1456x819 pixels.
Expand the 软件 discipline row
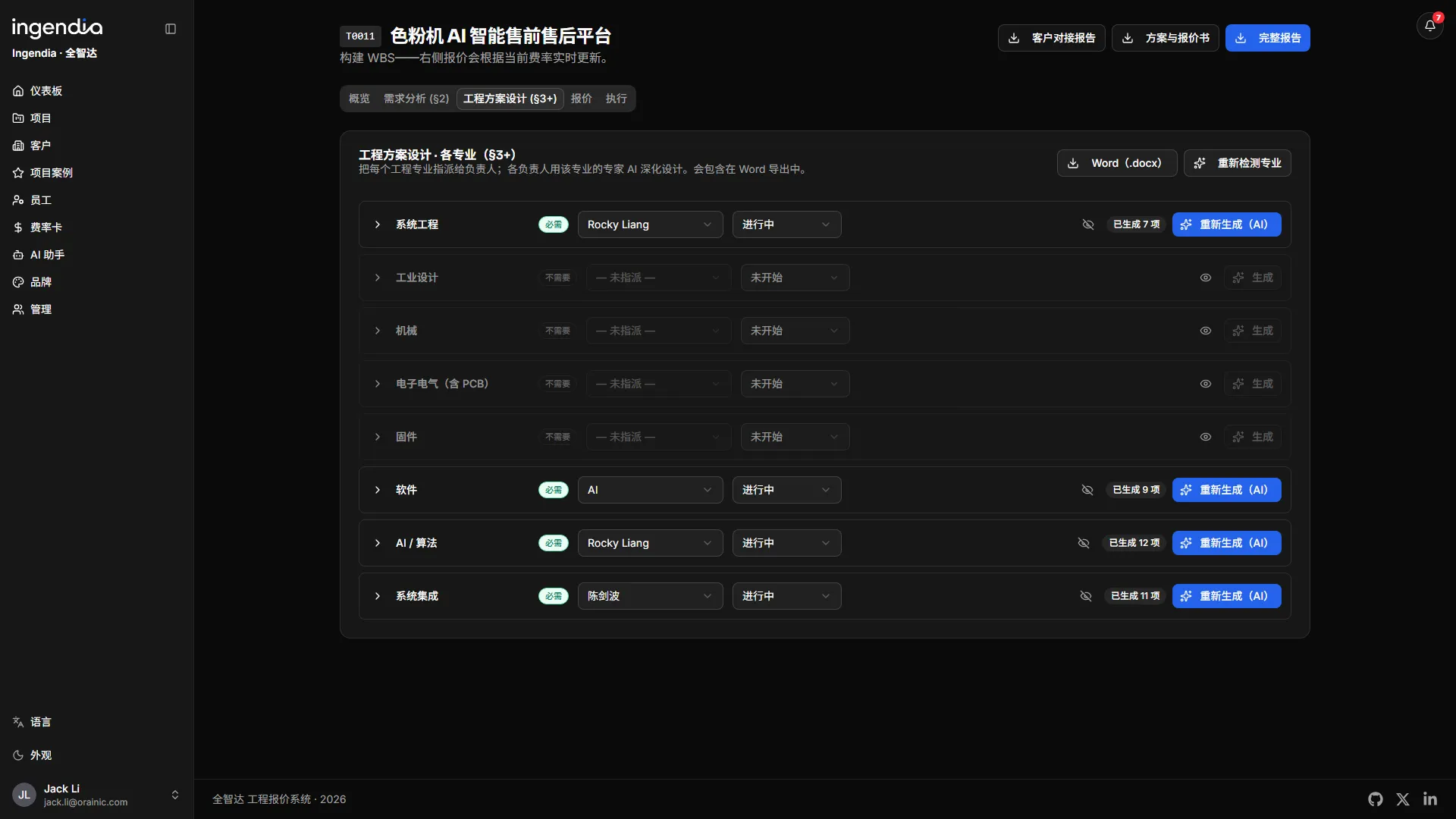pos(378,490)
